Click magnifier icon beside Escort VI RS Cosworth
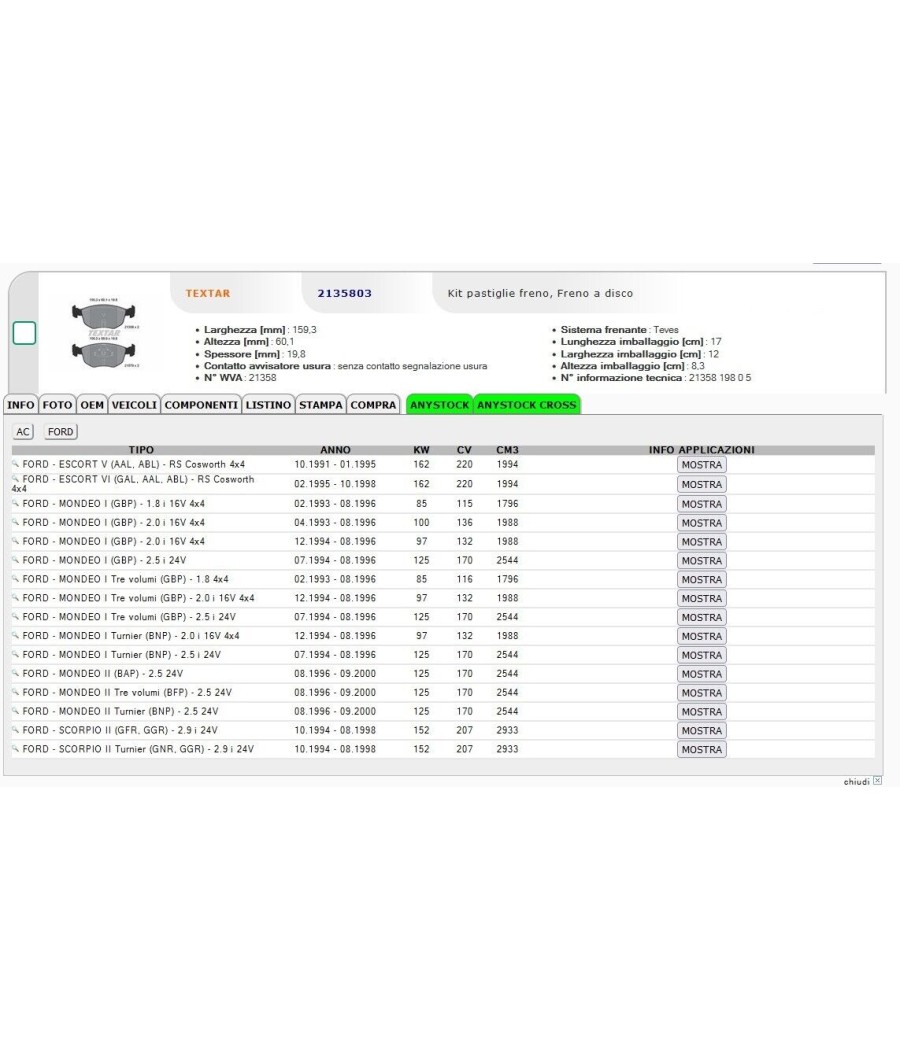 pos(15,479)
